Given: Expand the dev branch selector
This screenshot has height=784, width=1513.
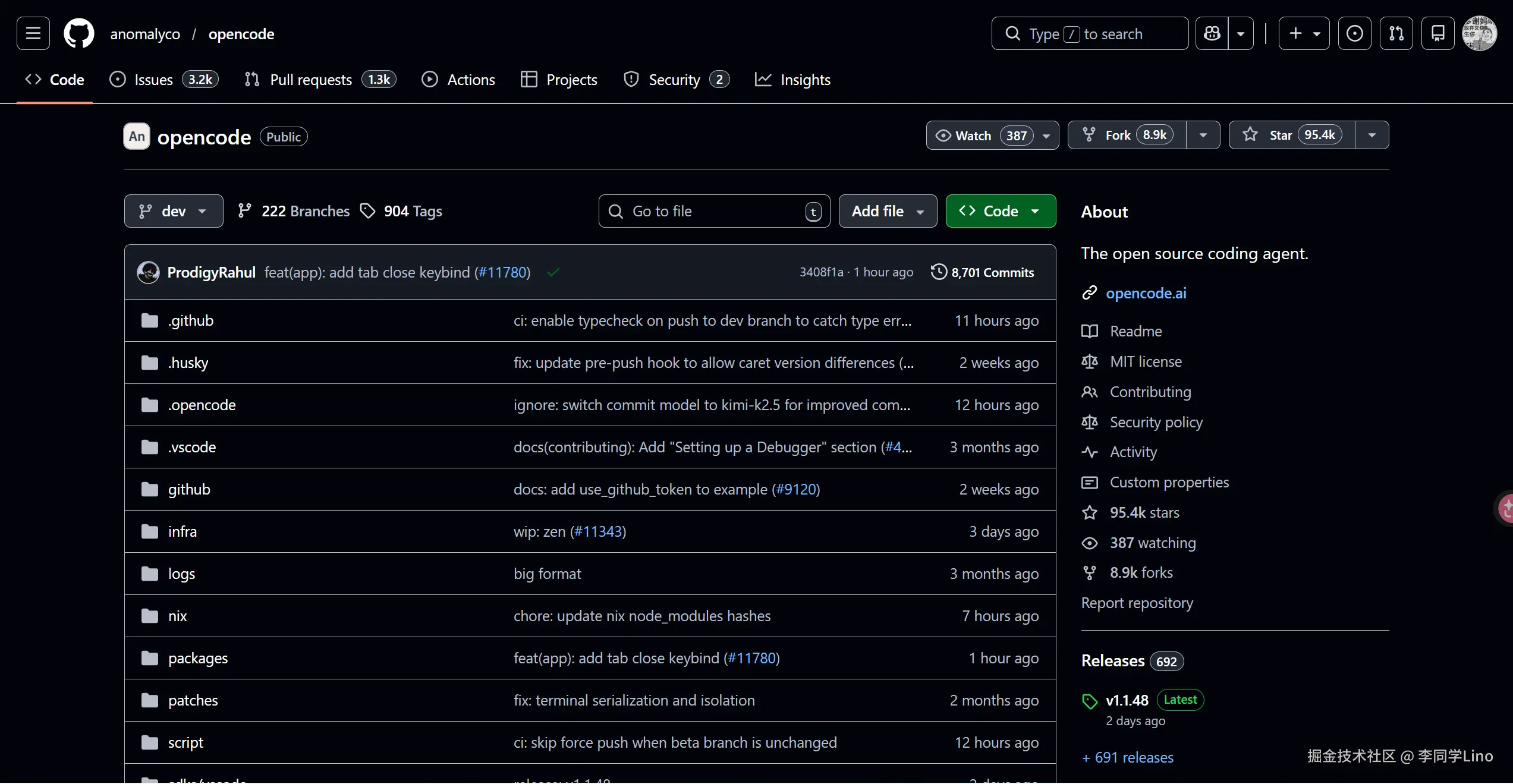Looking at the screenshot, I should pos(174,211).
